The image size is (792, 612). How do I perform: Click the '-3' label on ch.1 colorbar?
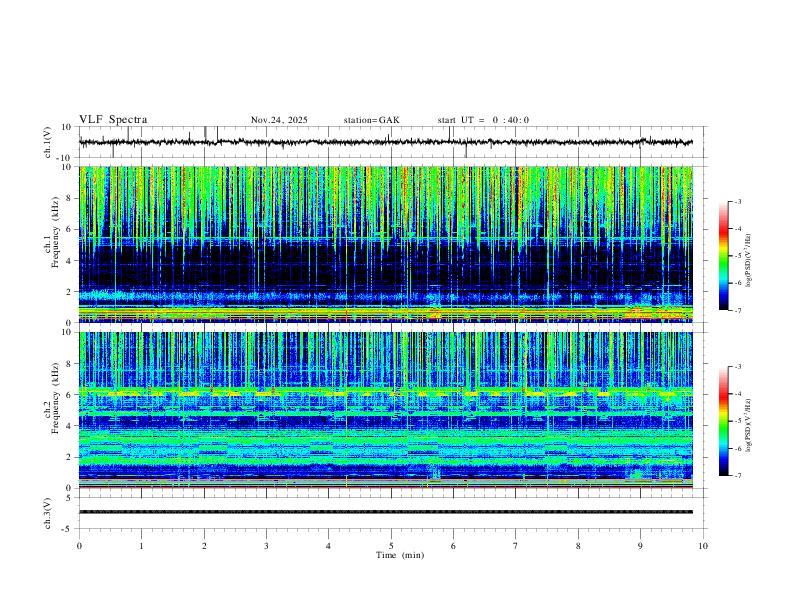(x=737, y=202)
